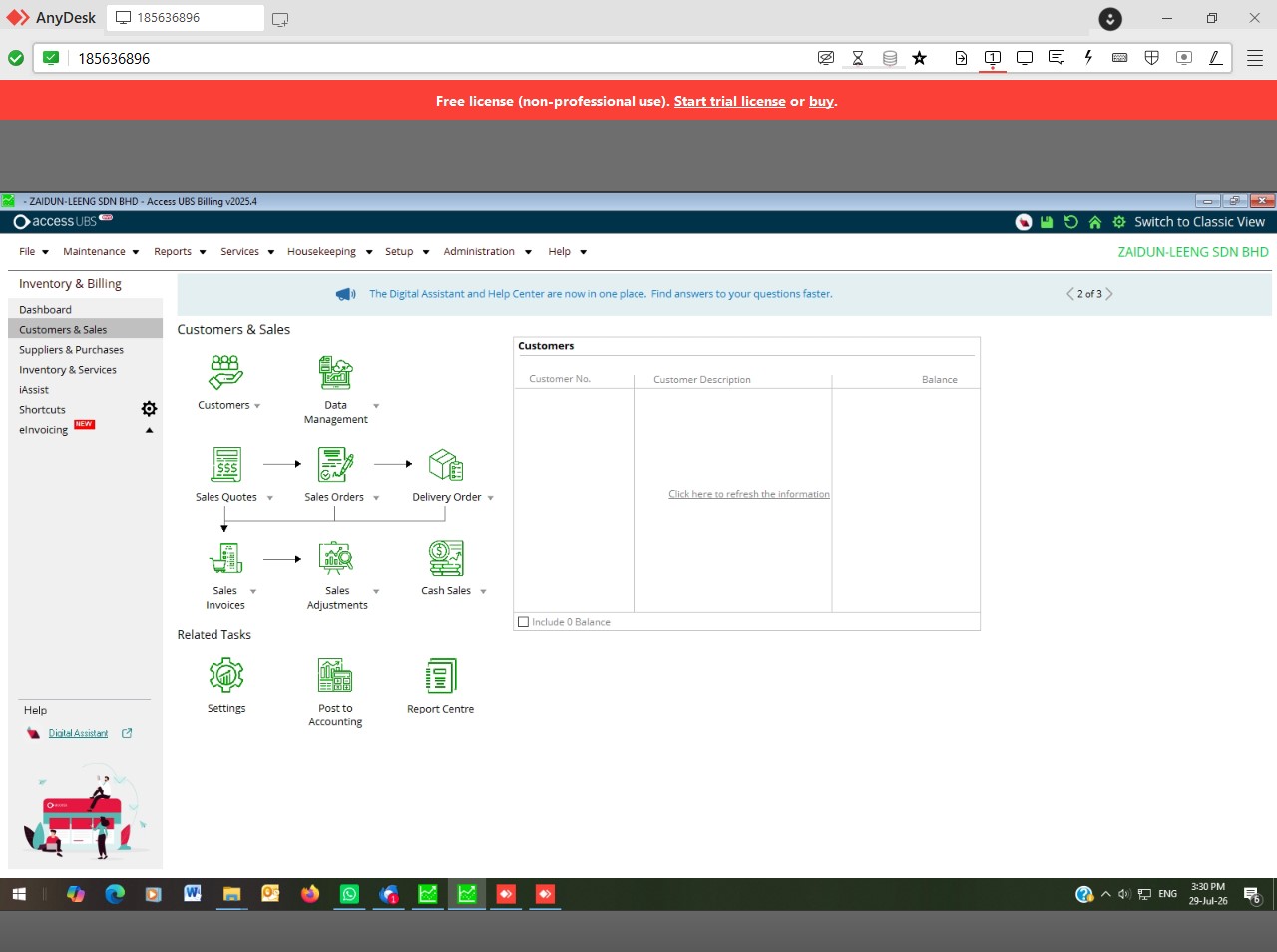Add session to favorites with star icon
Image resolution: width=1277 pixels, height=952 pixels.
click(920, 58)
